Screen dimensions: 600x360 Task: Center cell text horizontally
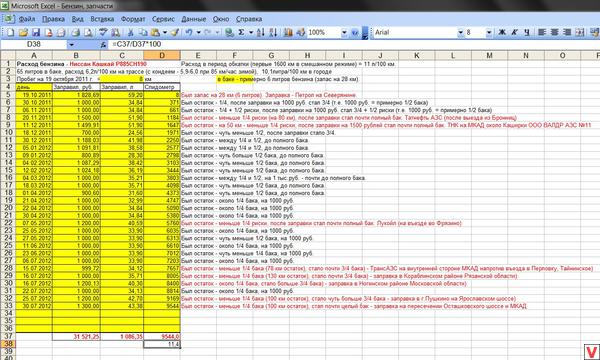click(554, 33)
